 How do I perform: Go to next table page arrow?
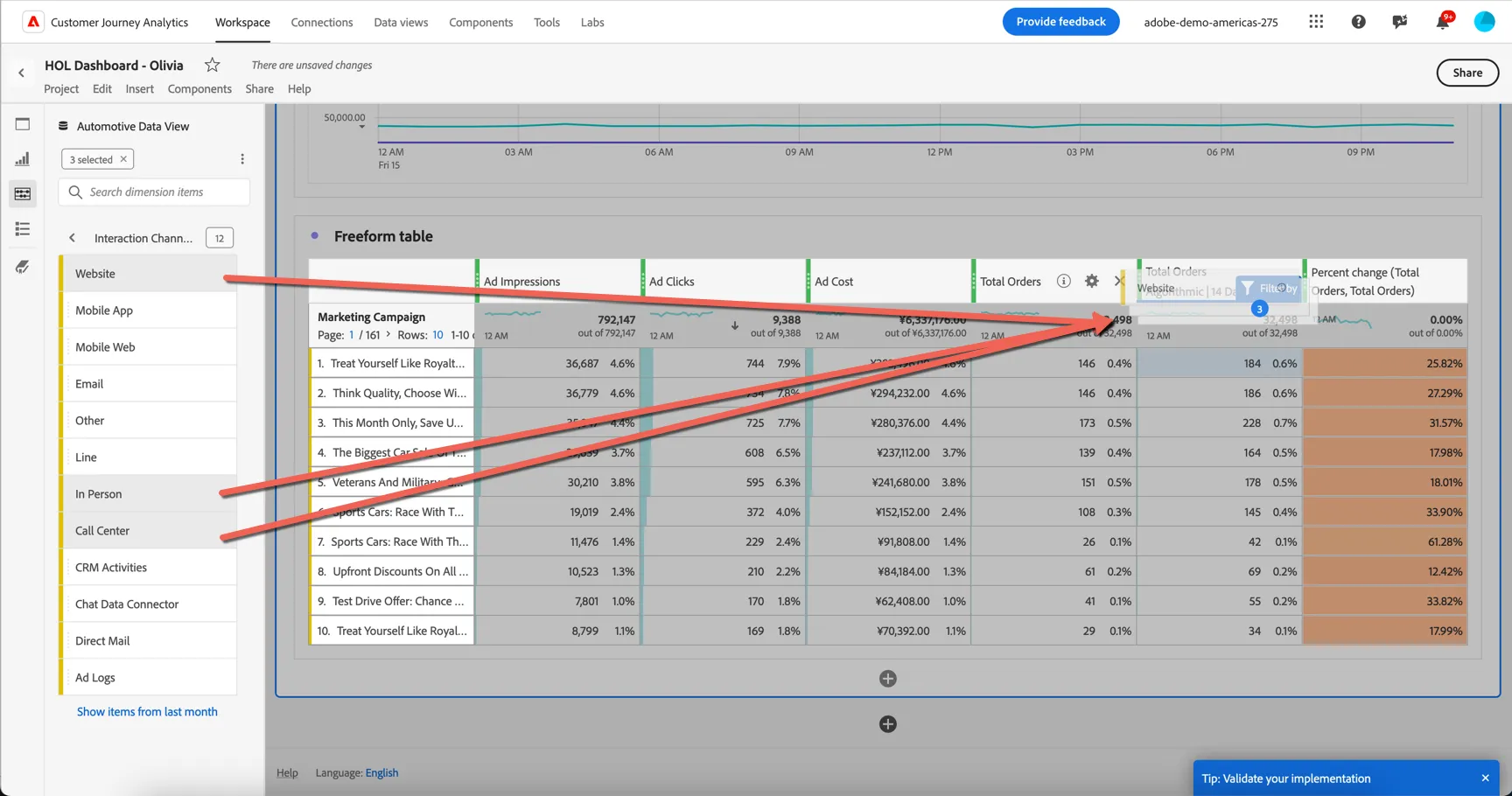coord(388,334)
